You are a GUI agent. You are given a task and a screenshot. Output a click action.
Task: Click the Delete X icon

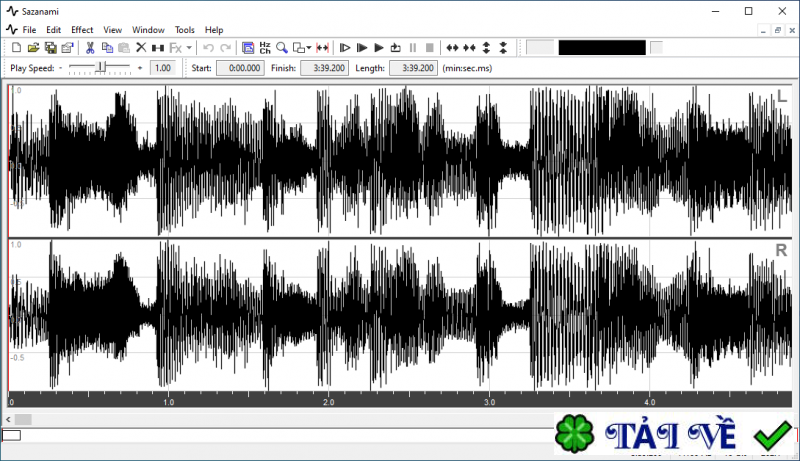click(x=141, y=47)
